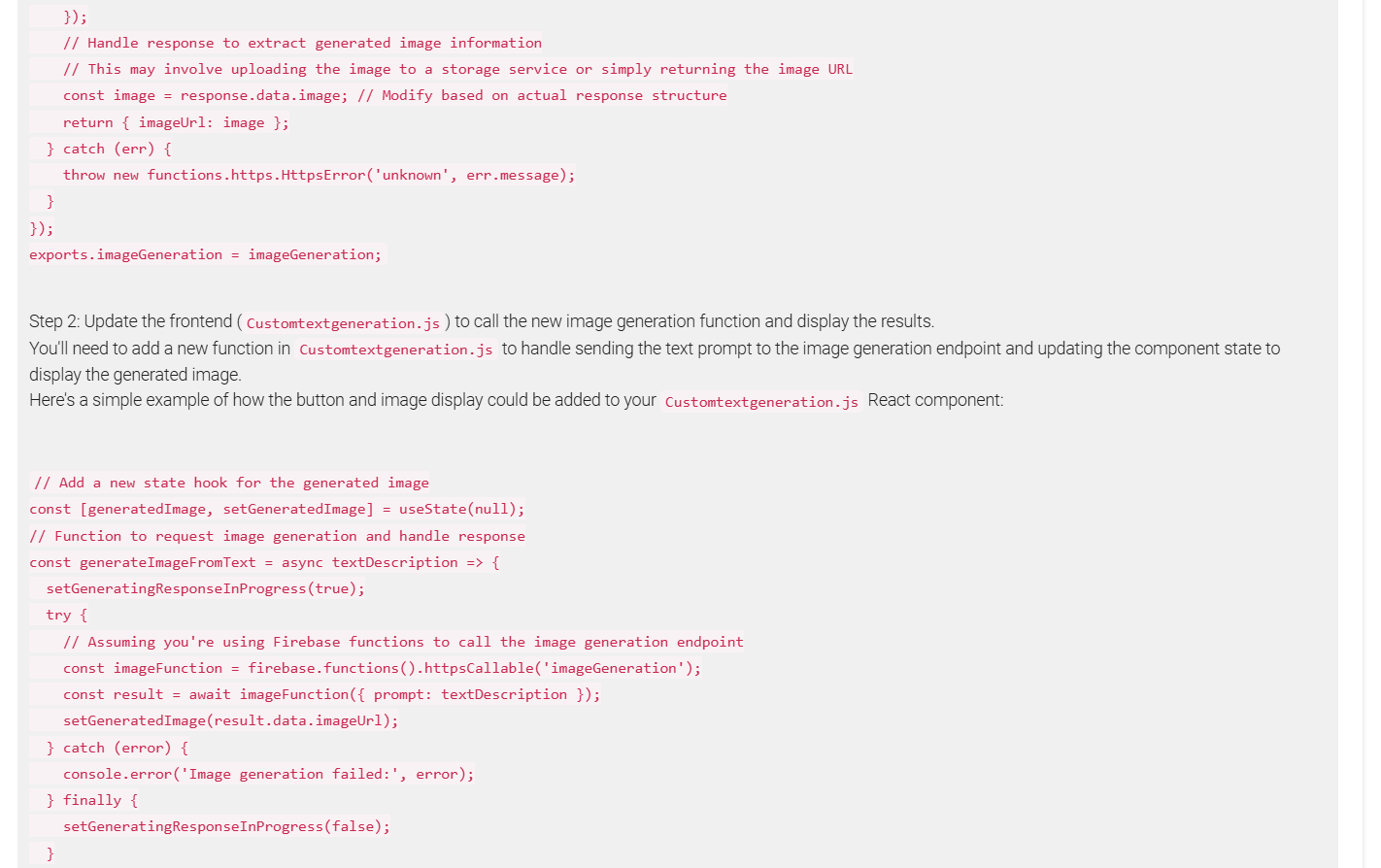Screen dimensions: 1381x868
Task: Click the 'setGeneratingResponseInProgress(true);' line
Action: (205, 588)
